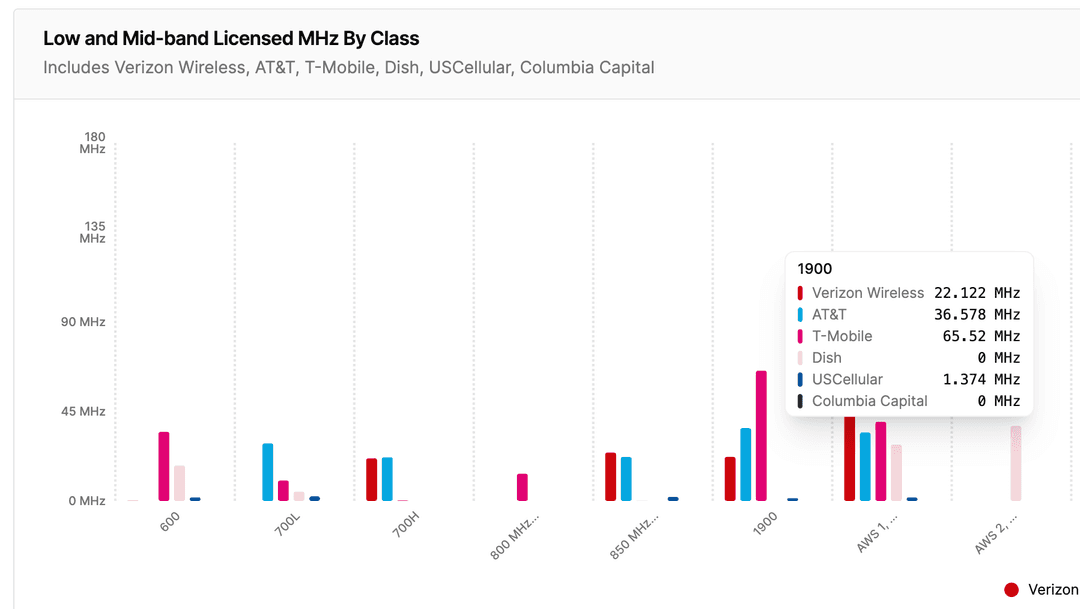Viewport: 1080px width, 609px height.
Task: Click the AT&T bar in 850 MHz band
Action: click(626, 479)
